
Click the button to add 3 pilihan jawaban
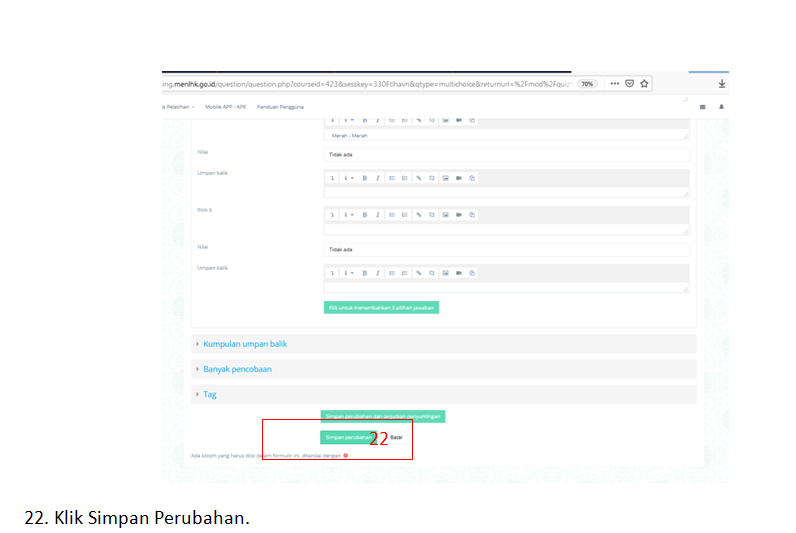coord(380,308)
